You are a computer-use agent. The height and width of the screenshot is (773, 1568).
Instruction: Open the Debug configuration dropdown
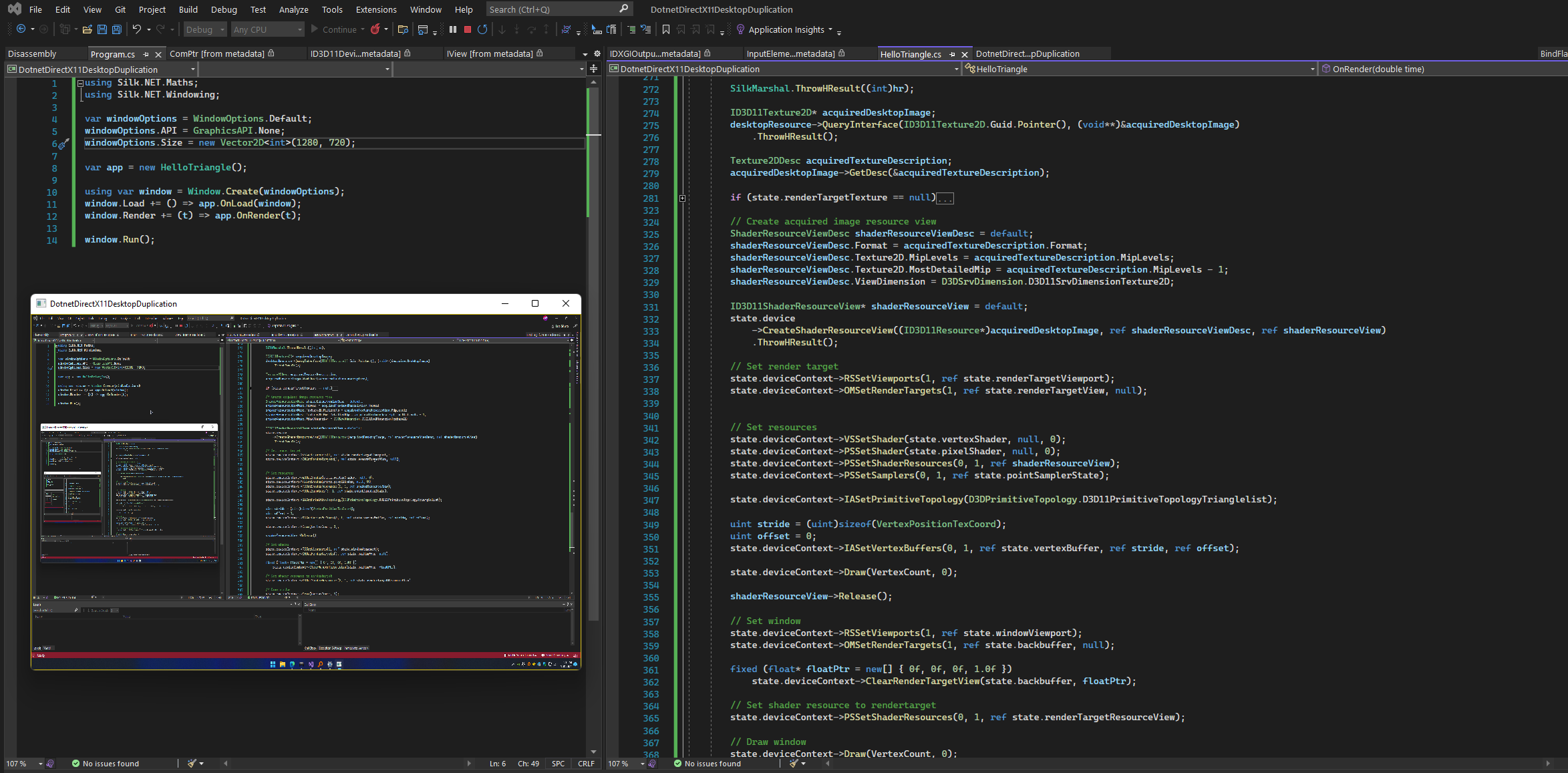coord(205,29)
